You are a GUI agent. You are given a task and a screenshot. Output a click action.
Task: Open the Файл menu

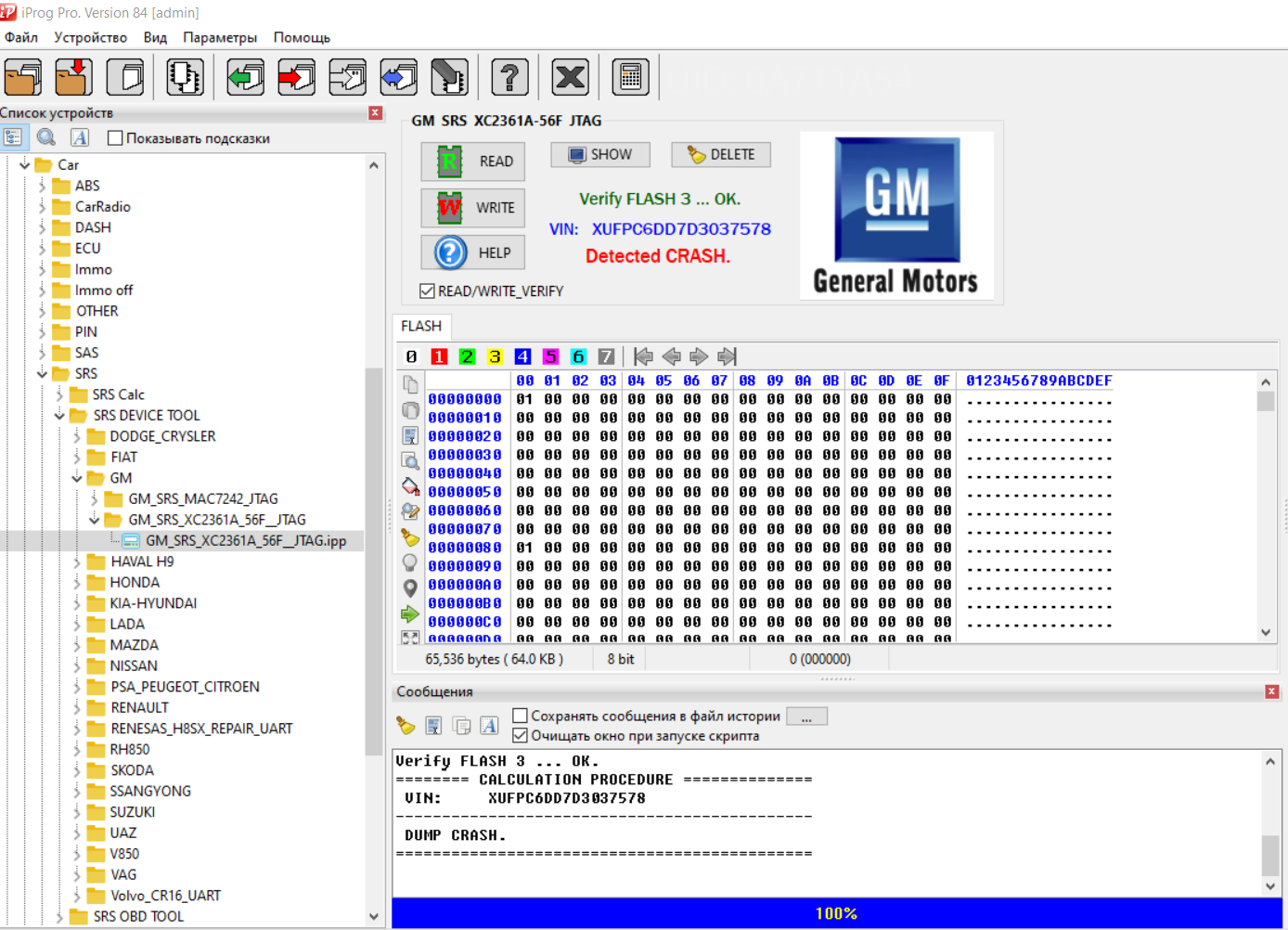(x=21, y=37)
